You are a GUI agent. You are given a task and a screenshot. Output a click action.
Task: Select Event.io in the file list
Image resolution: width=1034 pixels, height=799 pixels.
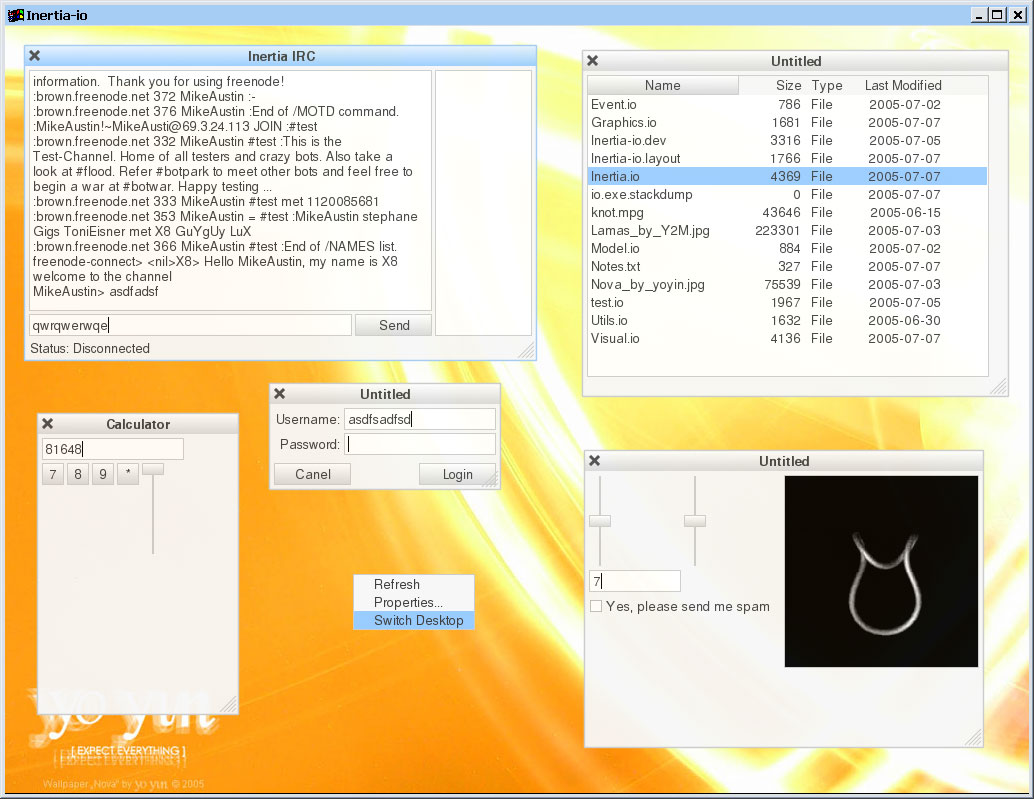coord(787,104)
